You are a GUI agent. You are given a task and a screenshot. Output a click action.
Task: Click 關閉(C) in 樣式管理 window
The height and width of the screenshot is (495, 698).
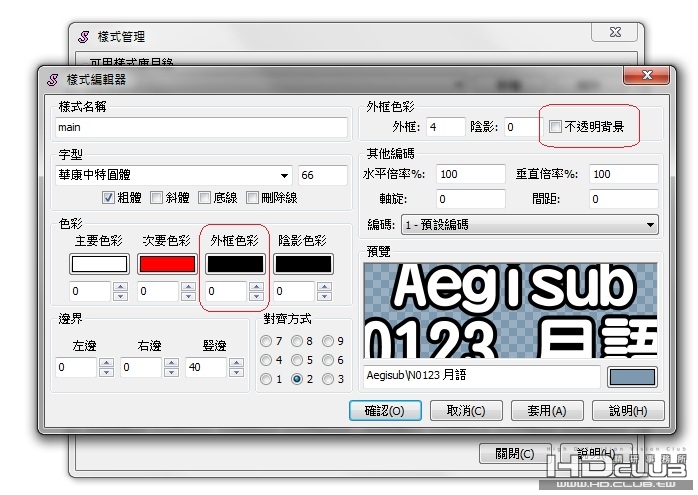tap(515, 454)
